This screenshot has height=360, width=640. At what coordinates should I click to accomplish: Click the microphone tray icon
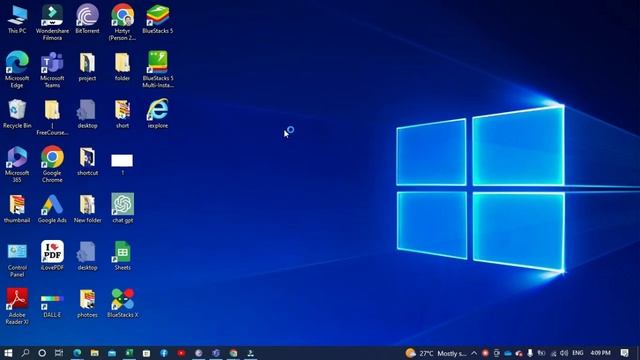530,353
